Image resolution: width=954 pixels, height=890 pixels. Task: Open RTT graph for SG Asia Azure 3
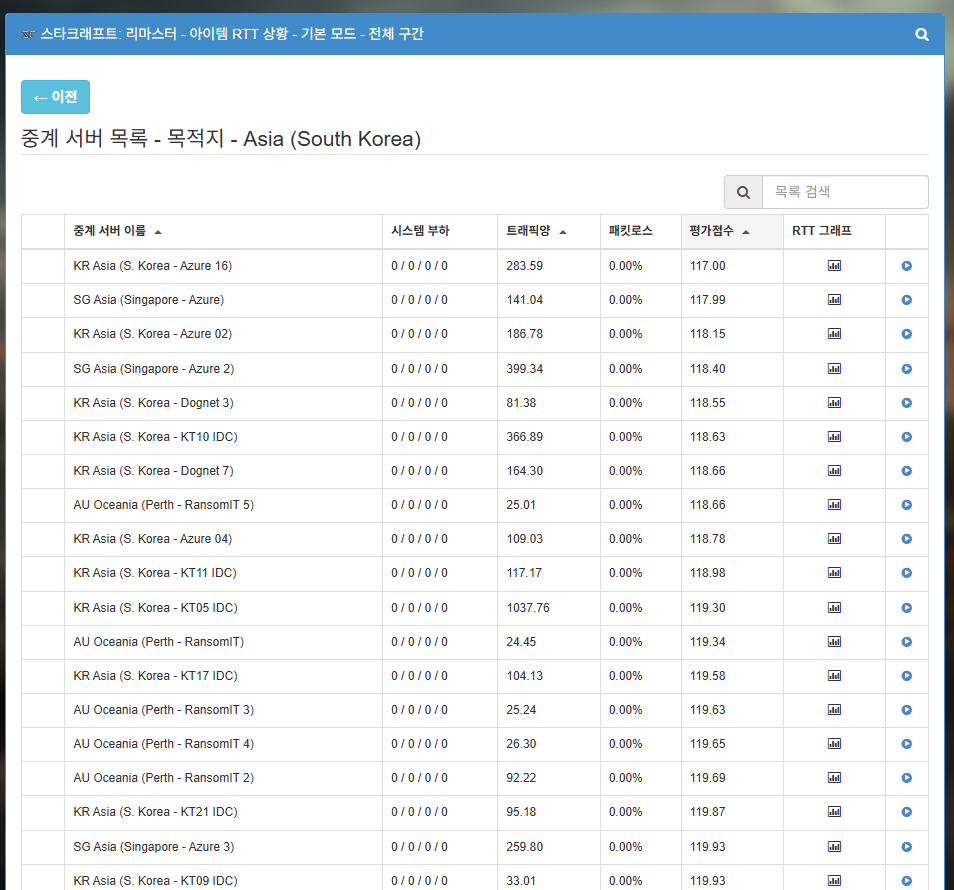pos(834,847)
